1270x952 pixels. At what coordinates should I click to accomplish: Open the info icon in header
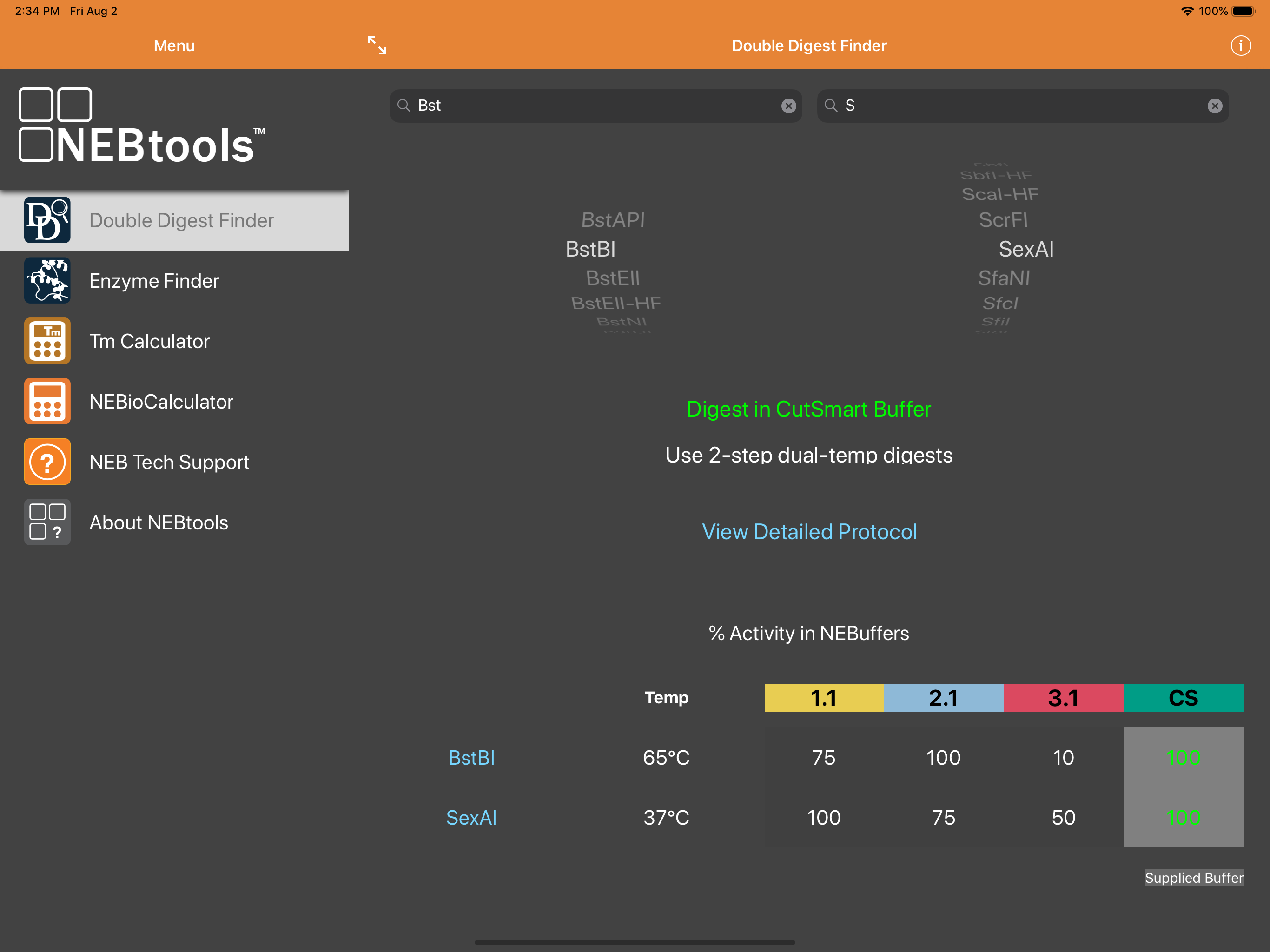point(1241,46)
